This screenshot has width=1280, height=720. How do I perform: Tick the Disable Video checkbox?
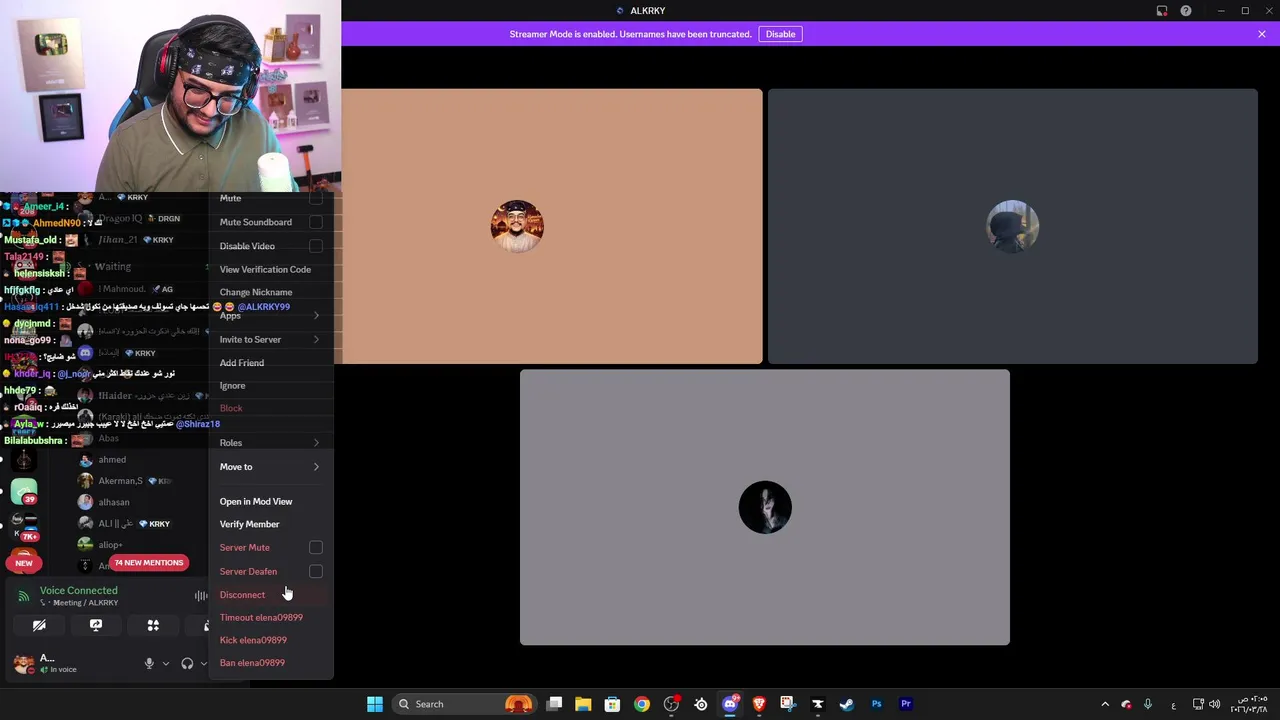click(316, 246)
